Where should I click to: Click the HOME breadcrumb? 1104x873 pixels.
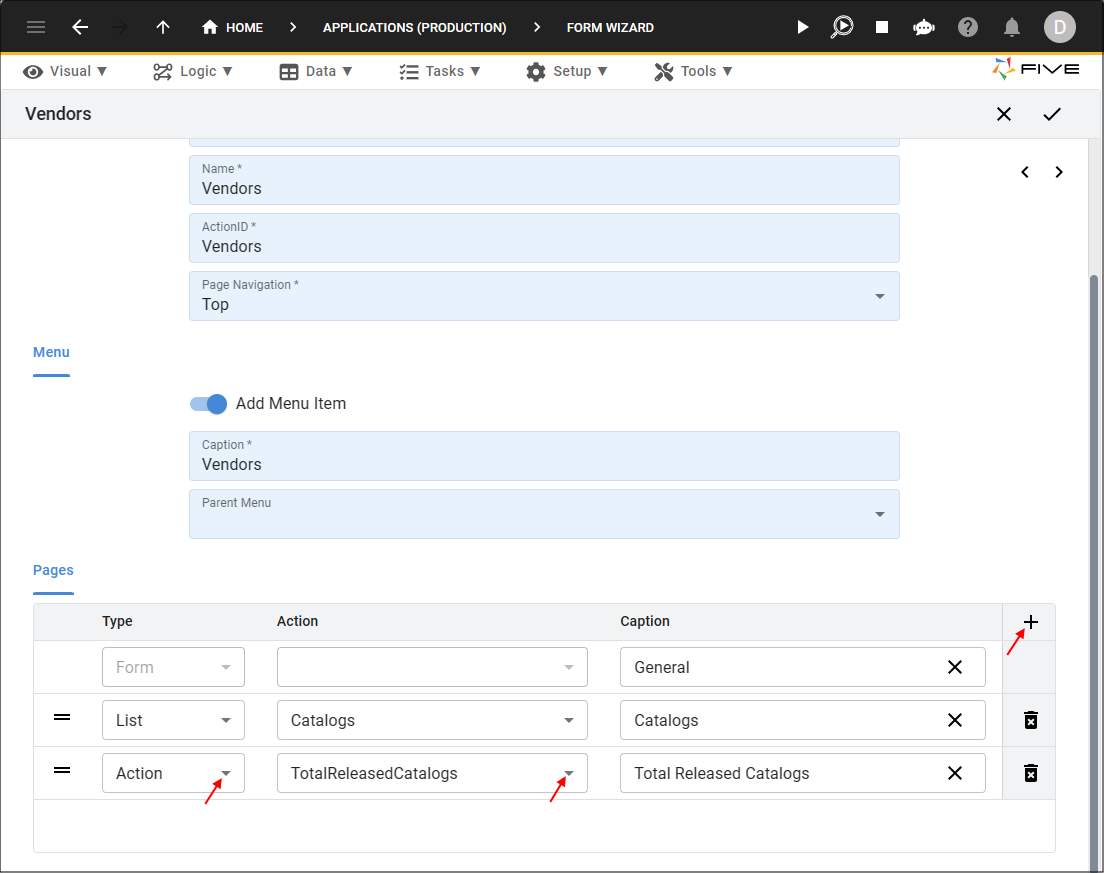tap(232, 27)
